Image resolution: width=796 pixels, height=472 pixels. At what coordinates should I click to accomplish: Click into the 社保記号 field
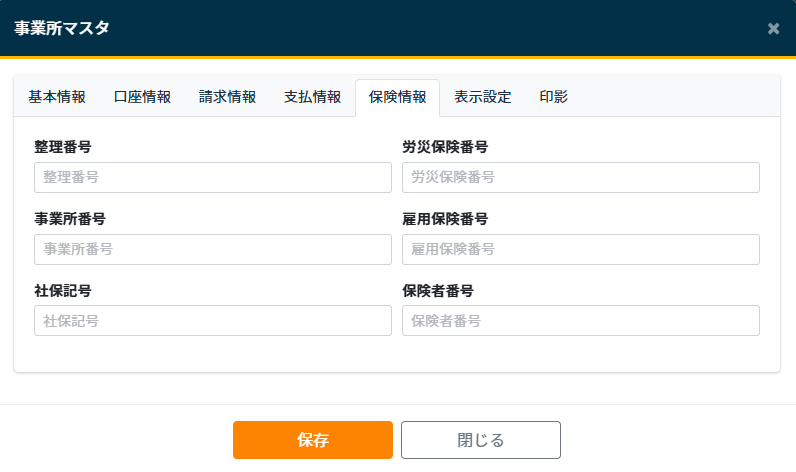click(x=212, y=321)
